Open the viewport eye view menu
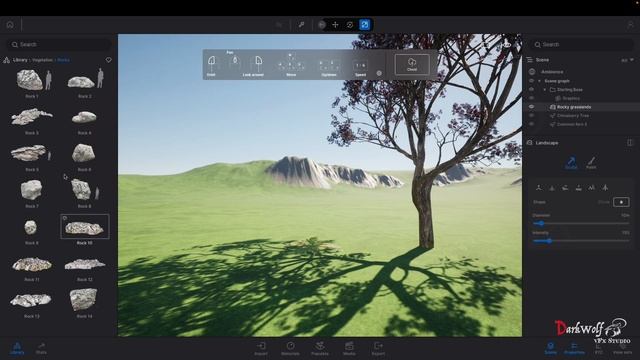Viewport: 640px width, 360px height. click(x=507, y=44)
